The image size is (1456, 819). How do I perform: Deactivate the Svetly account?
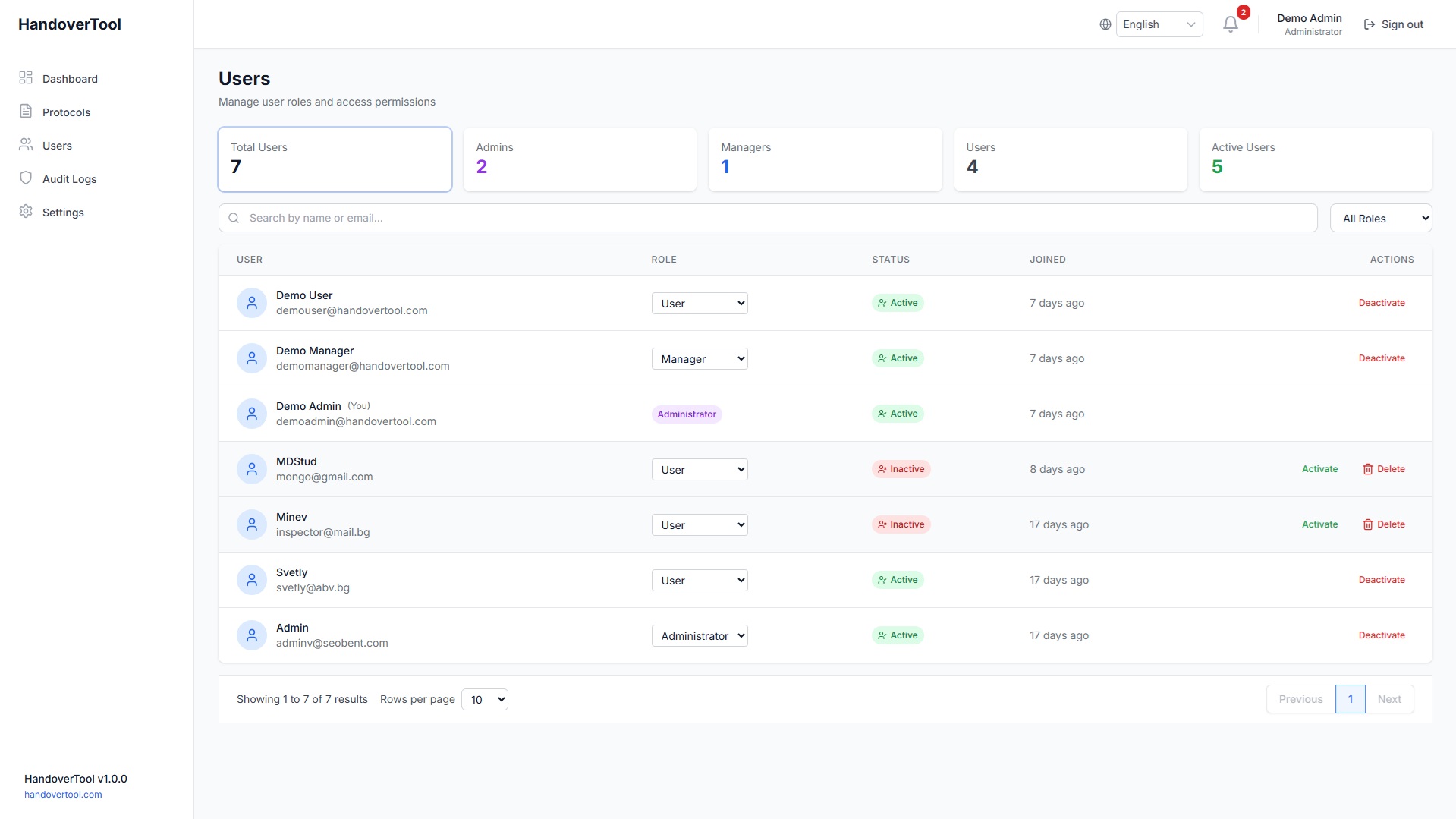pyautogui.click(x=1382, y=579)
